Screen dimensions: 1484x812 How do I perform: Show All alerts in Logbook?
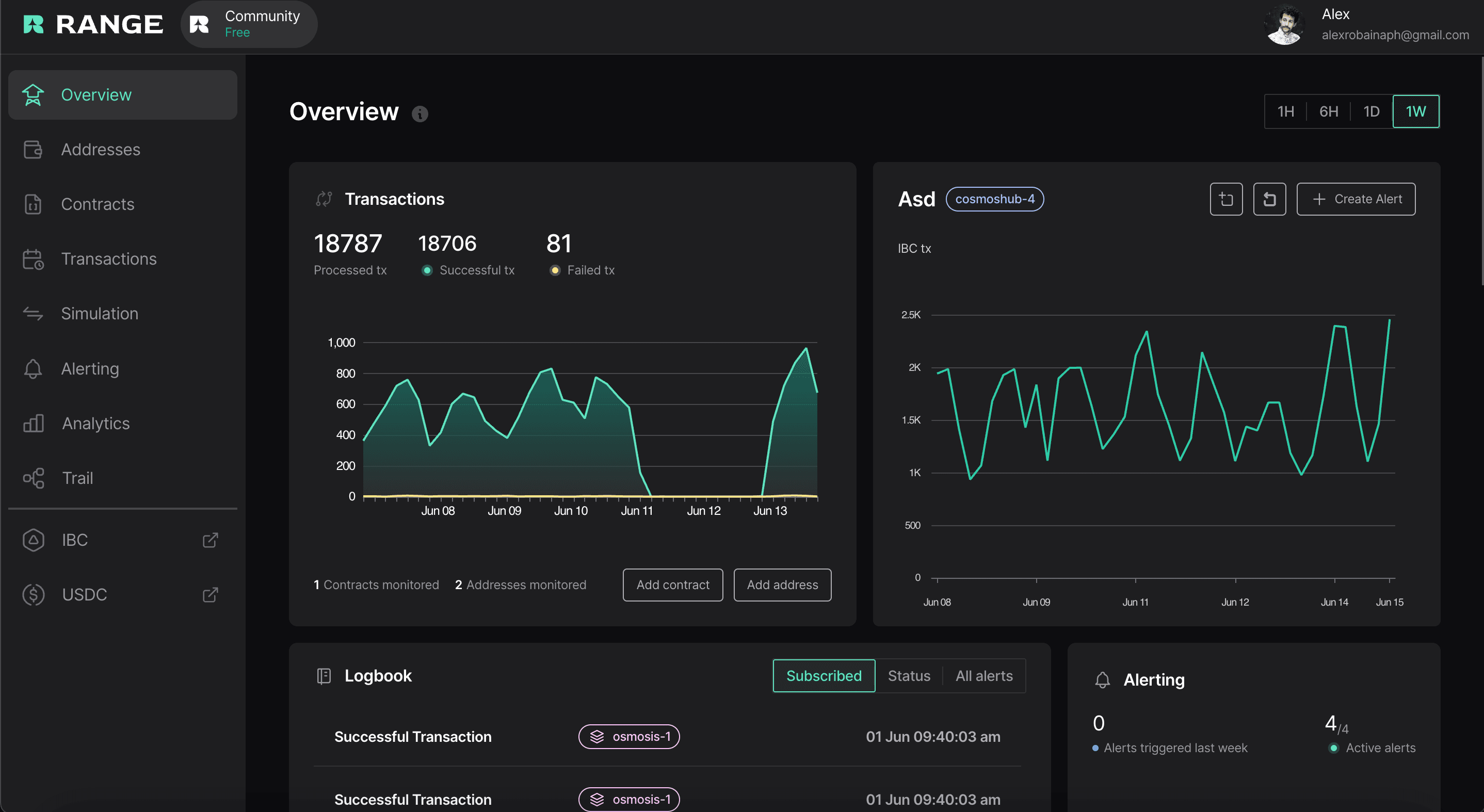[983, 676]
